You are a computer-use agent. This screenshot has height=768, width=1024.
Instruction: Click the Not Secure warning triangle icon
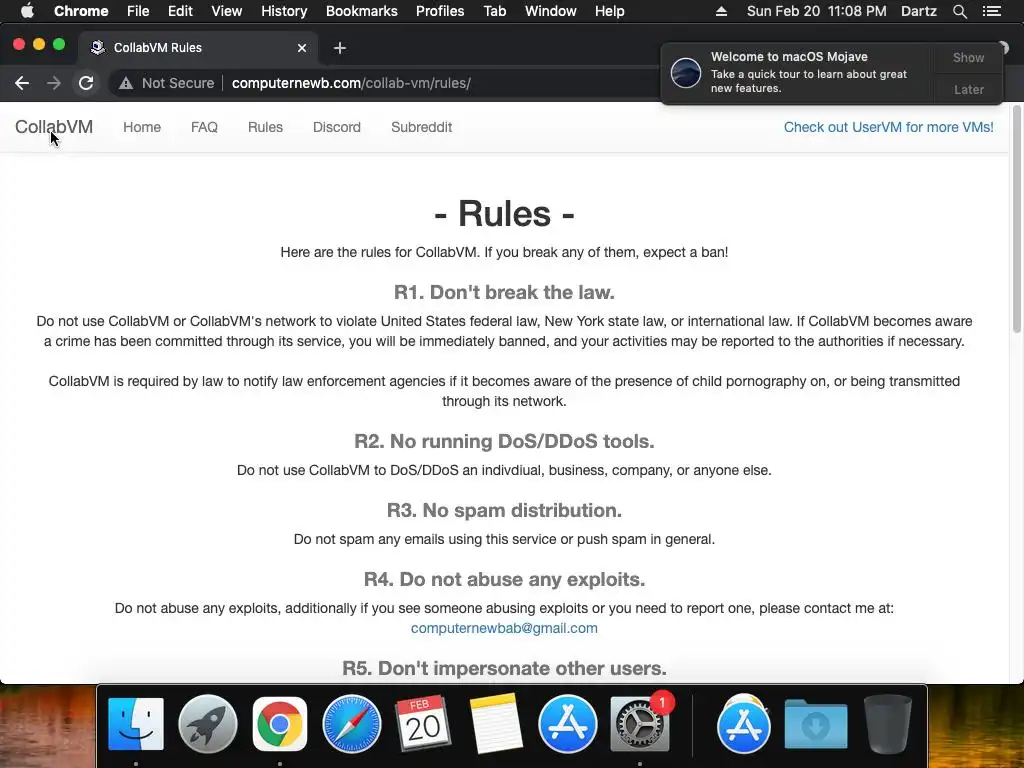[126, 83]
